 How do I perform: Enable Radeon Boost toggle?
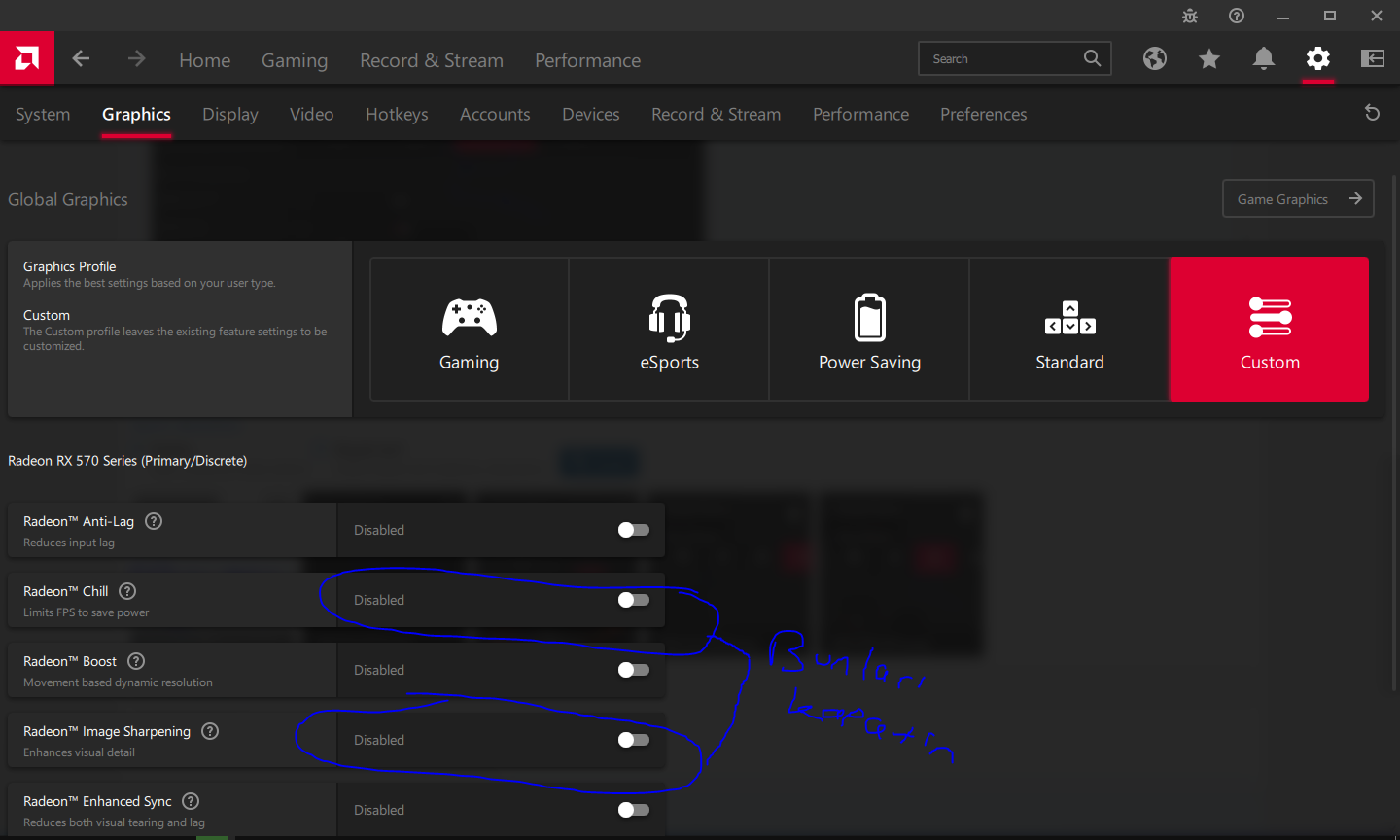coord(634,670)
